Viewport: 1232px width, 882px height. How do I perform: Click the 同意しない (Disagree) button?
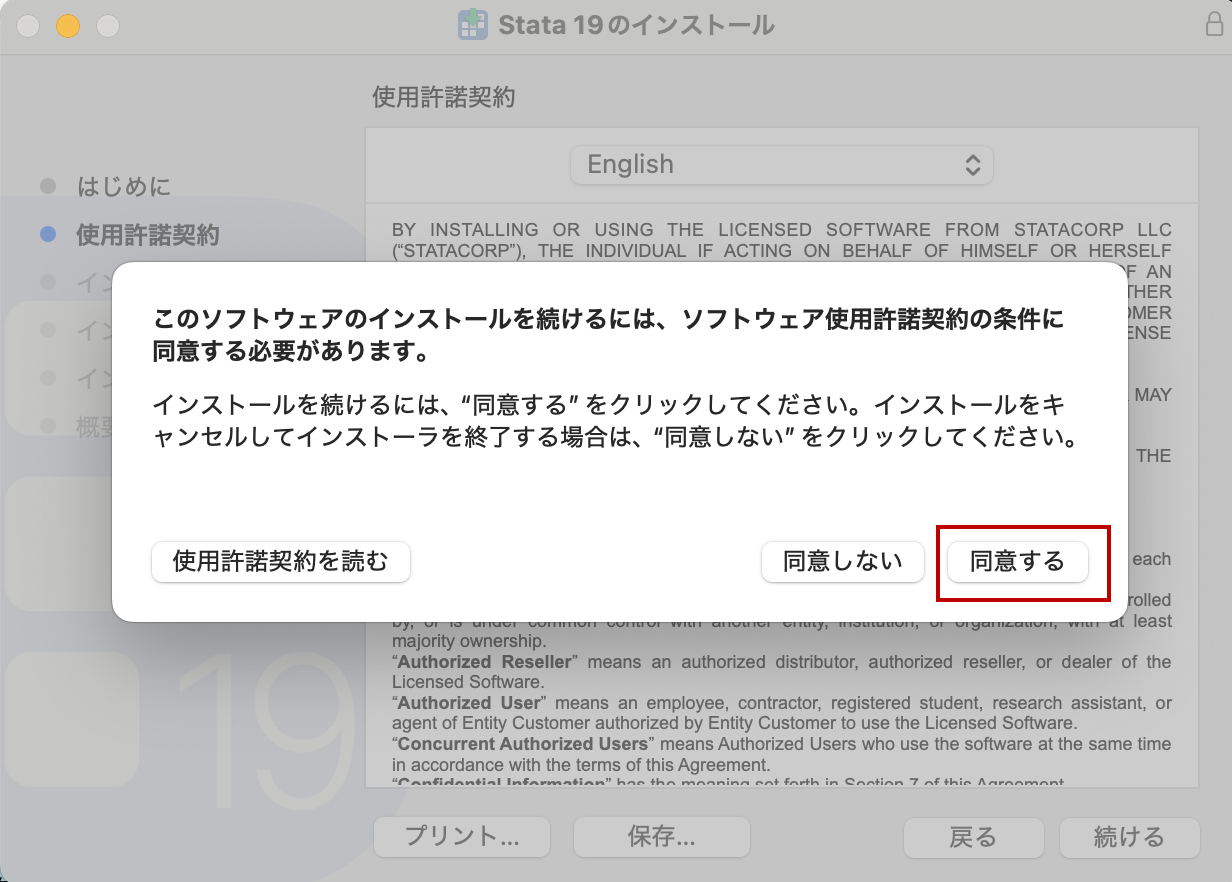(x=842, y=561)
